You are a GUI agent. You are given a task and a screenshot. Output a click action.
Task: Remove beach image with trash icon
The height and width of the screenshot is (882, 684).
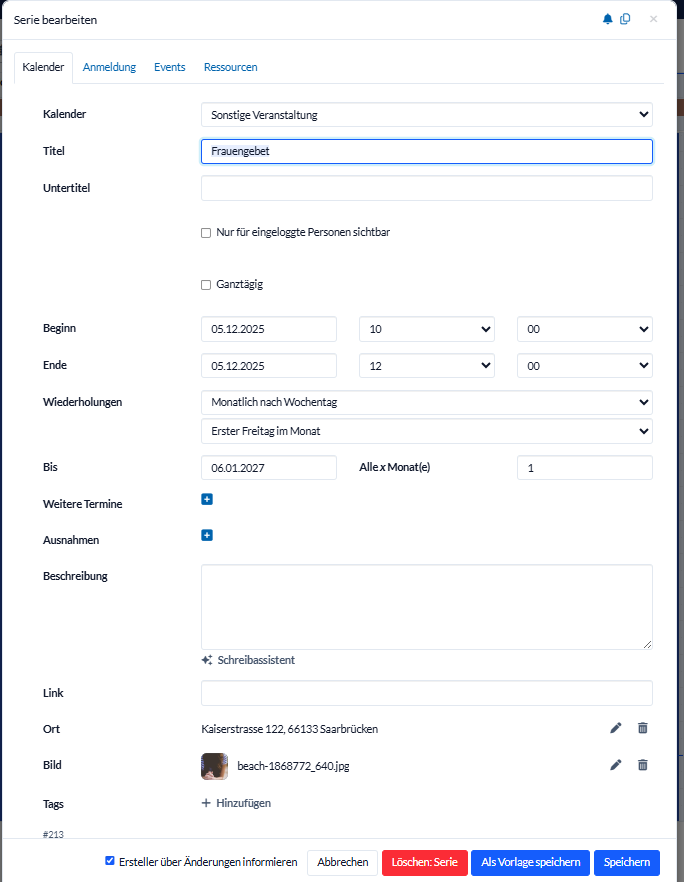643,765
